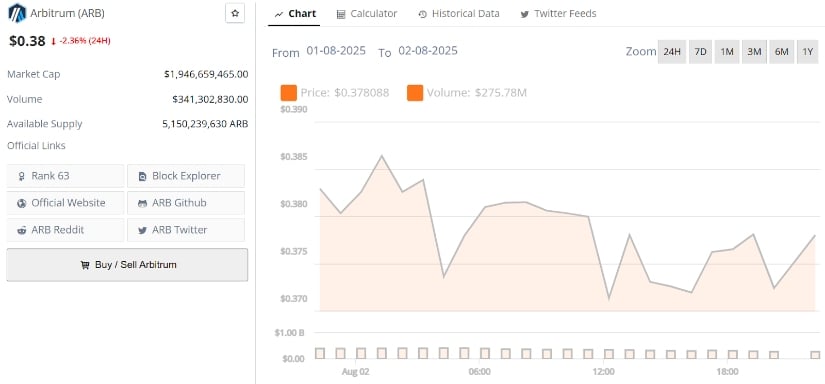
Task: Toggle the orange Volume series swatch
Action: click(x=415, y=93)
